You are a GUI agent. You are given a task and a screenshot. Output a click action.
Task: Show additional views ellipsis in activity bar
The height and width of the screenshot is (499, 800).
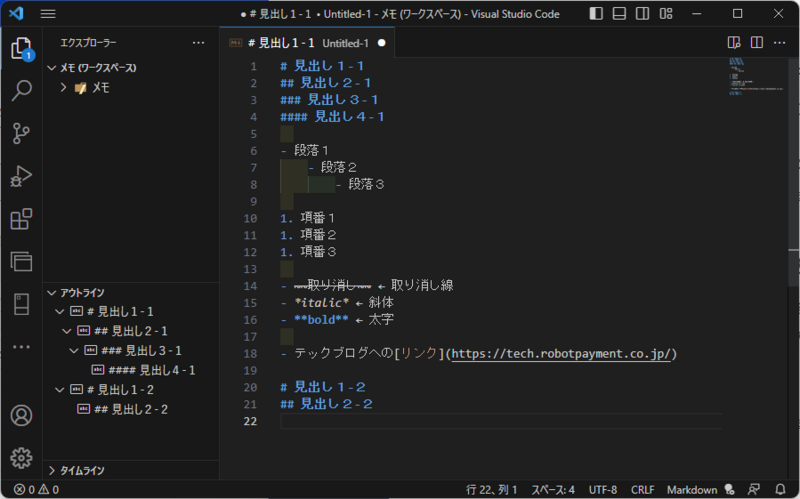21,347
